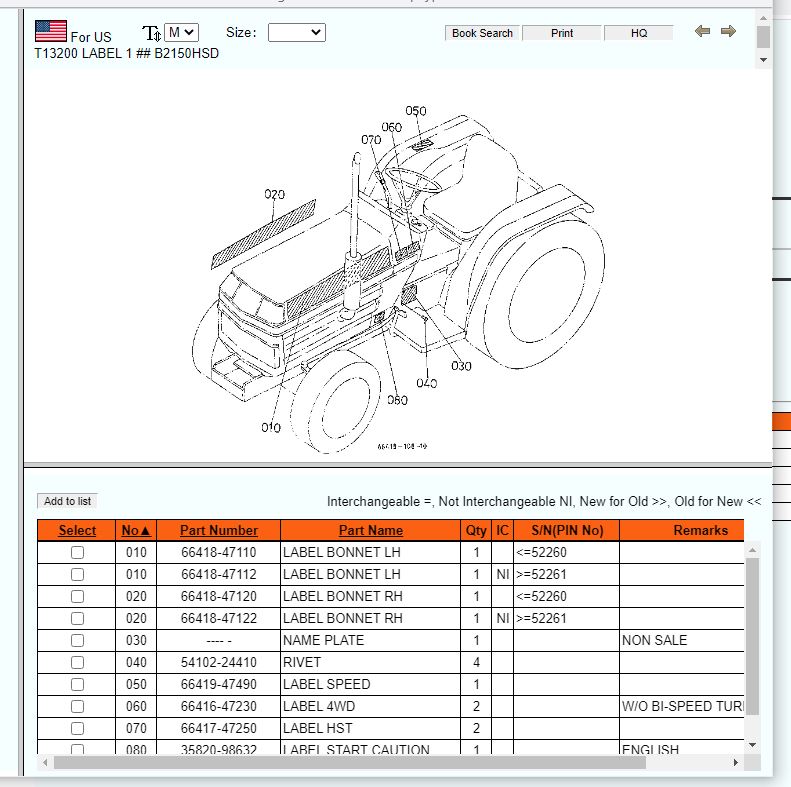Screen dimensions: 791x787
Task: Click the Add to list button
Action: [67, 501]
